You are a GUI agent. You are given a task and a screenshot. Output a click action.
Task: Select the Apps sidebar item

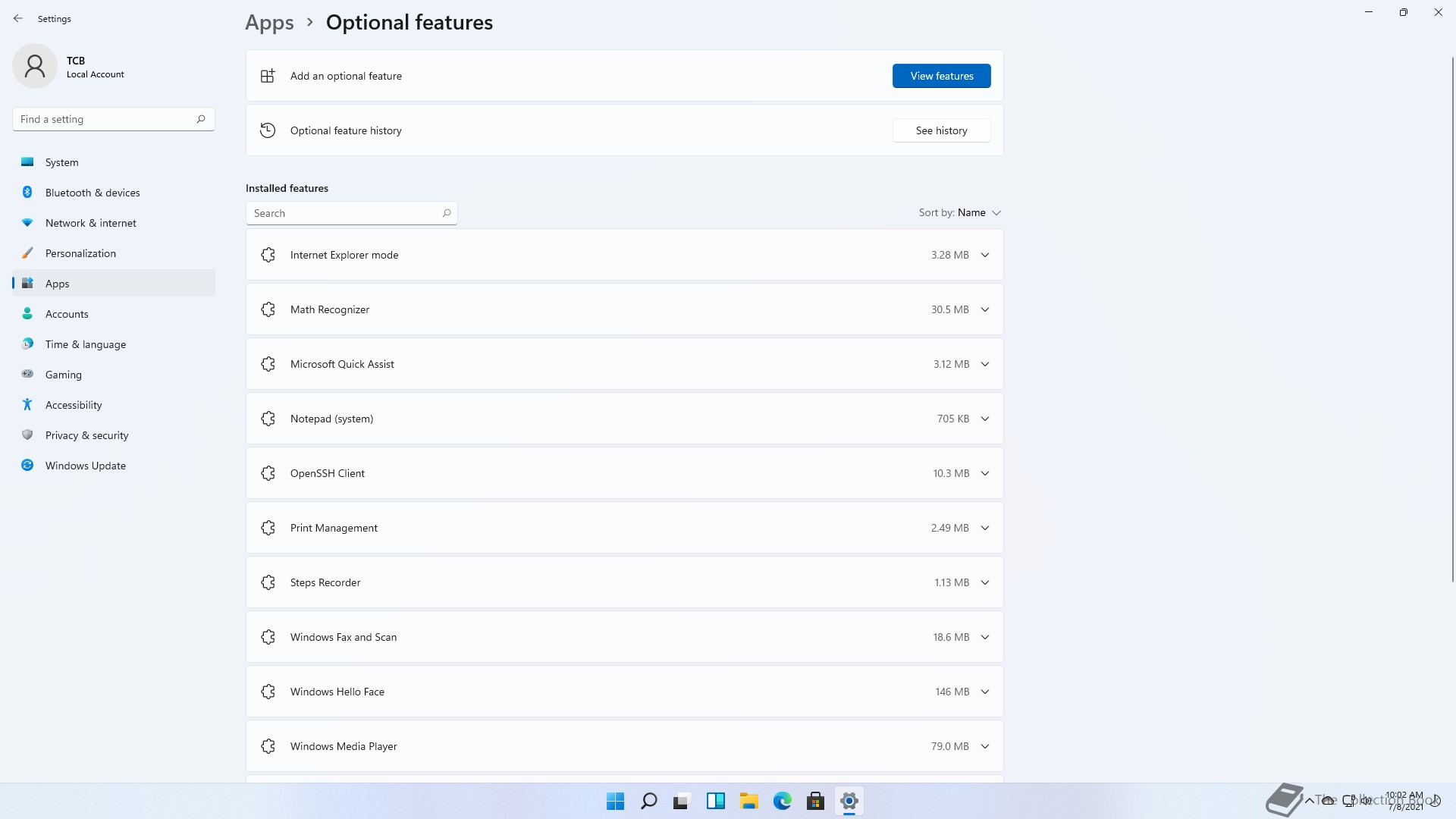(114, 284)
